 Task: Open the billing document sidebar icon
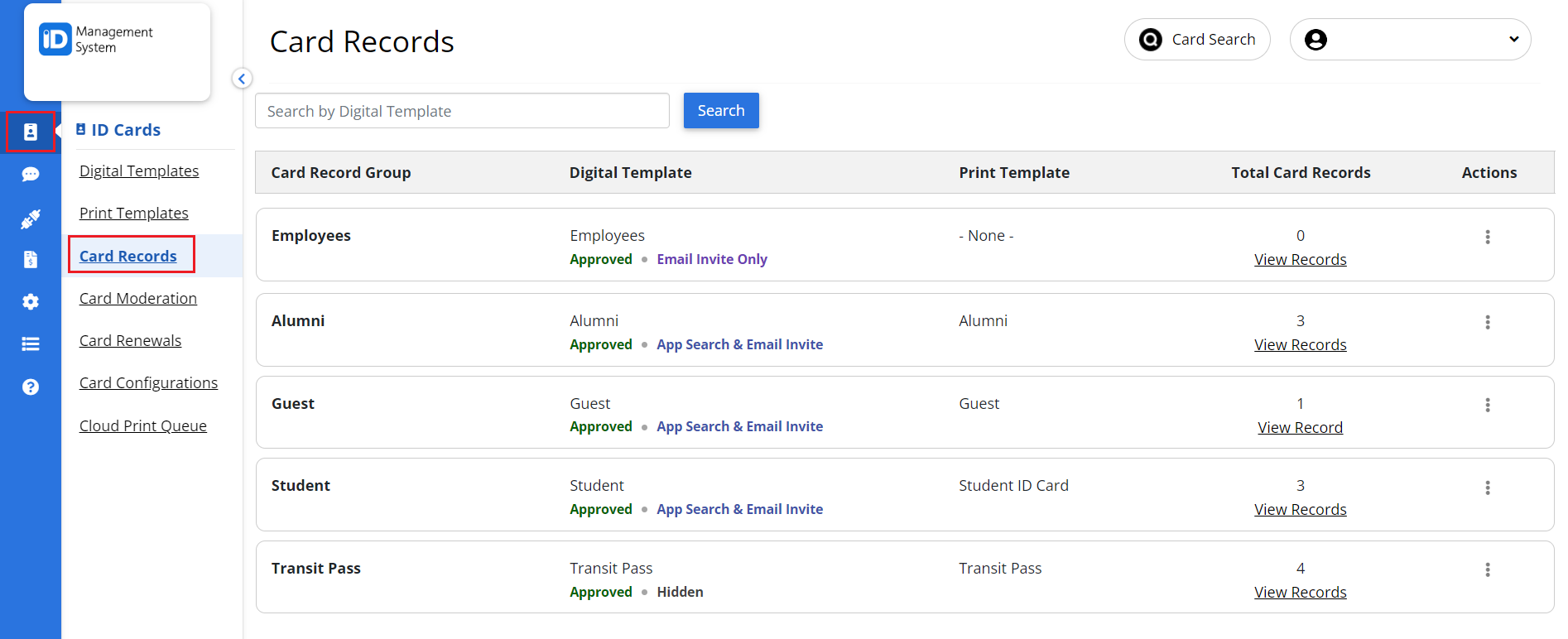[x=31, y=260]
